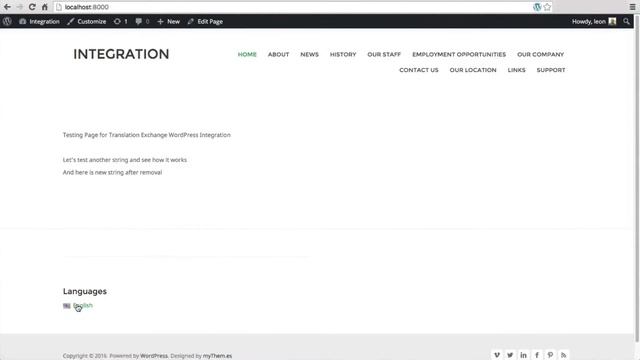This screenshot has width=640, height=360.
Task: Click text 'And here is new string after removal'
Action: tap(112, 172)
